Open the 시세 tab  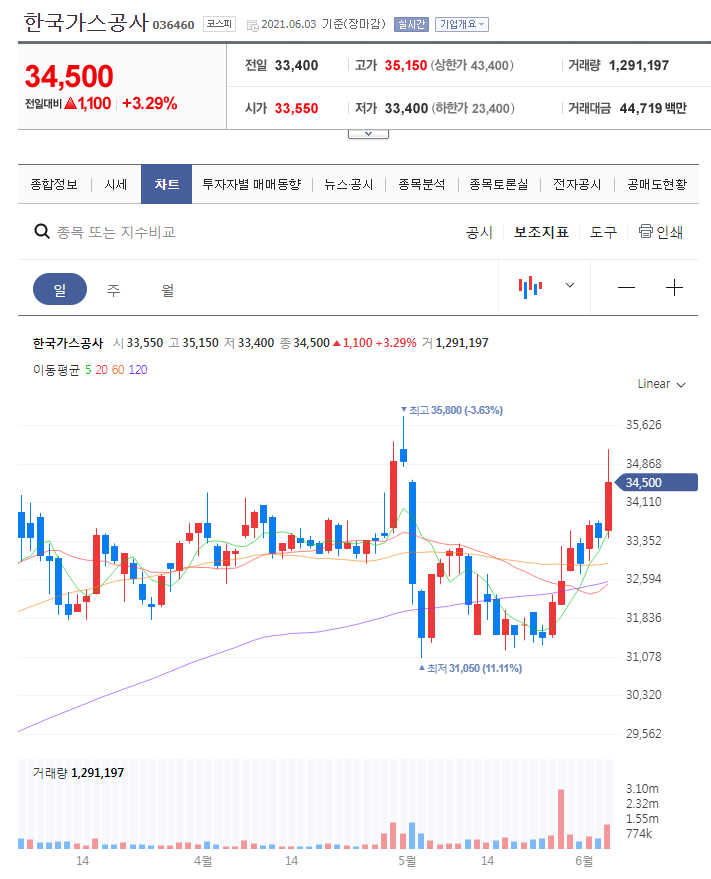[116, 184]
